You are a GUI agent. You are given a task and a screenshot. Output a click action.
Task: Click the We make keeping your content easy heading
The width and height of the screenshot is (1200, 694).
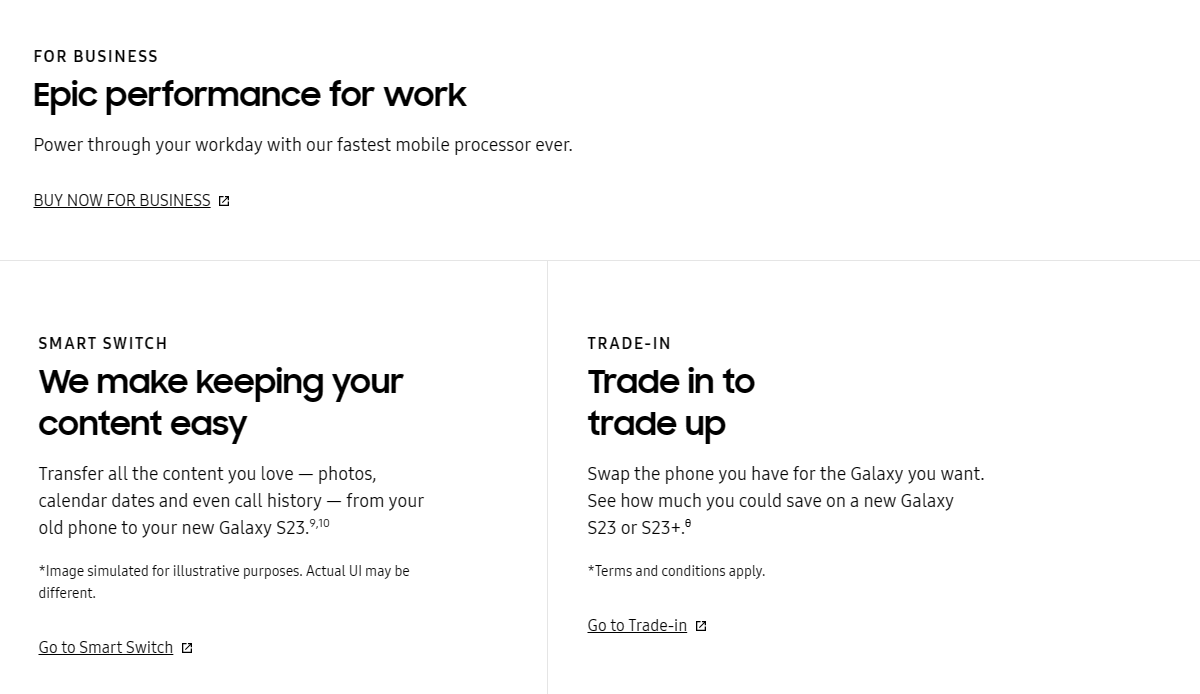click(x=221, y=402)
